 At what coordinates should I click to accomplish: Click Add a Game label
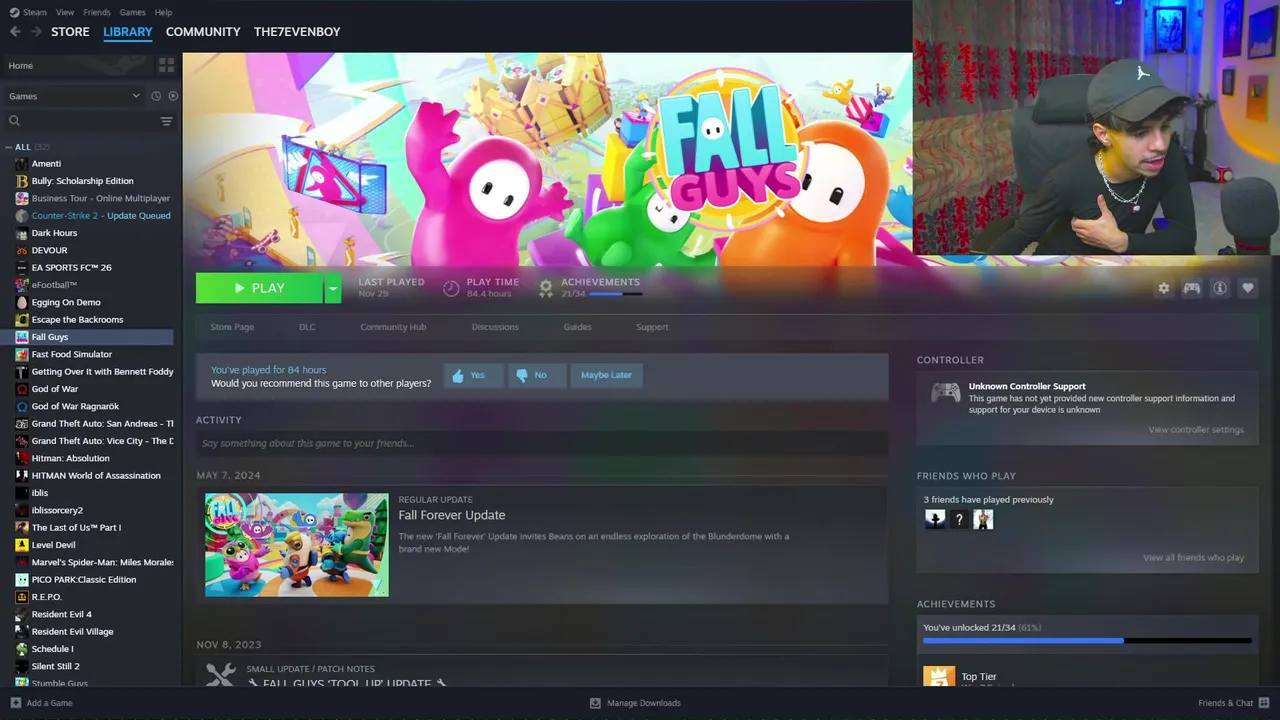[x=50, y=703]
